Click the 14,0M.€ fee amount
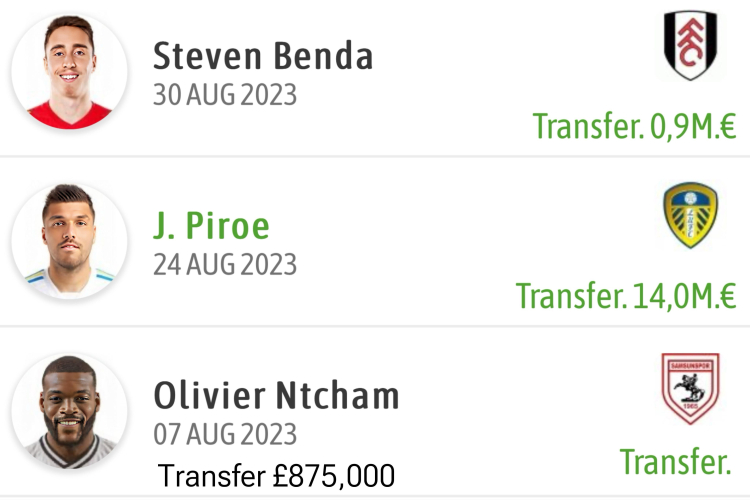 pos(683,297)
